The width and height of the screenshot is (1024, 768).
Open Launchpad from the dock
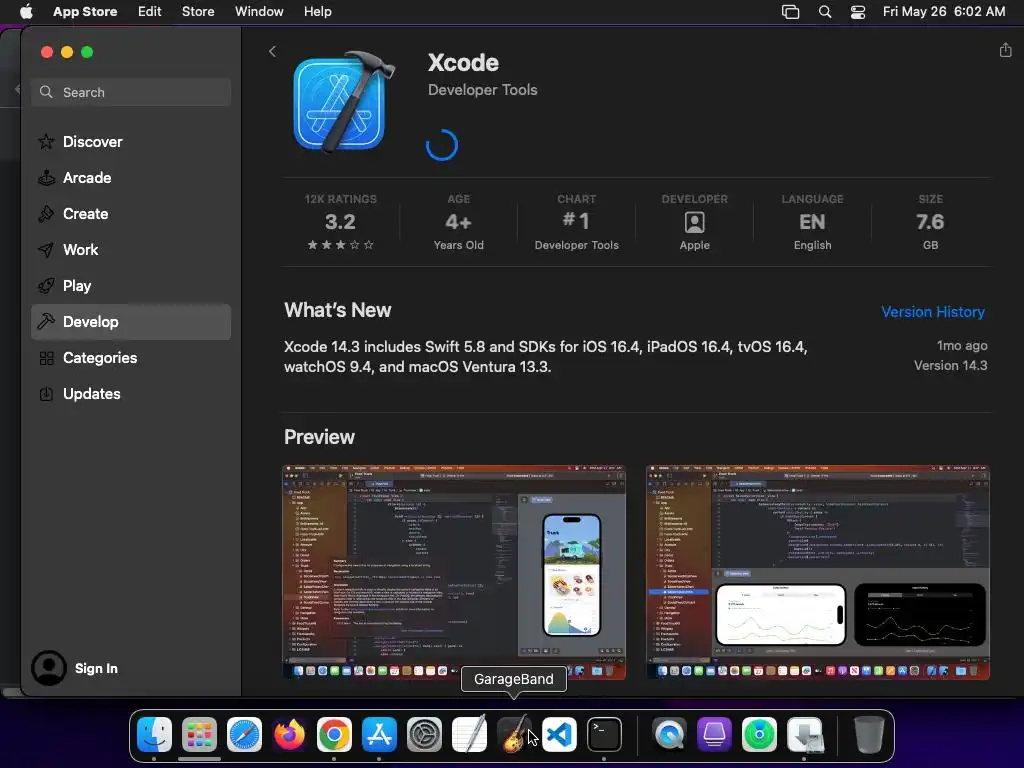[199, 734]
